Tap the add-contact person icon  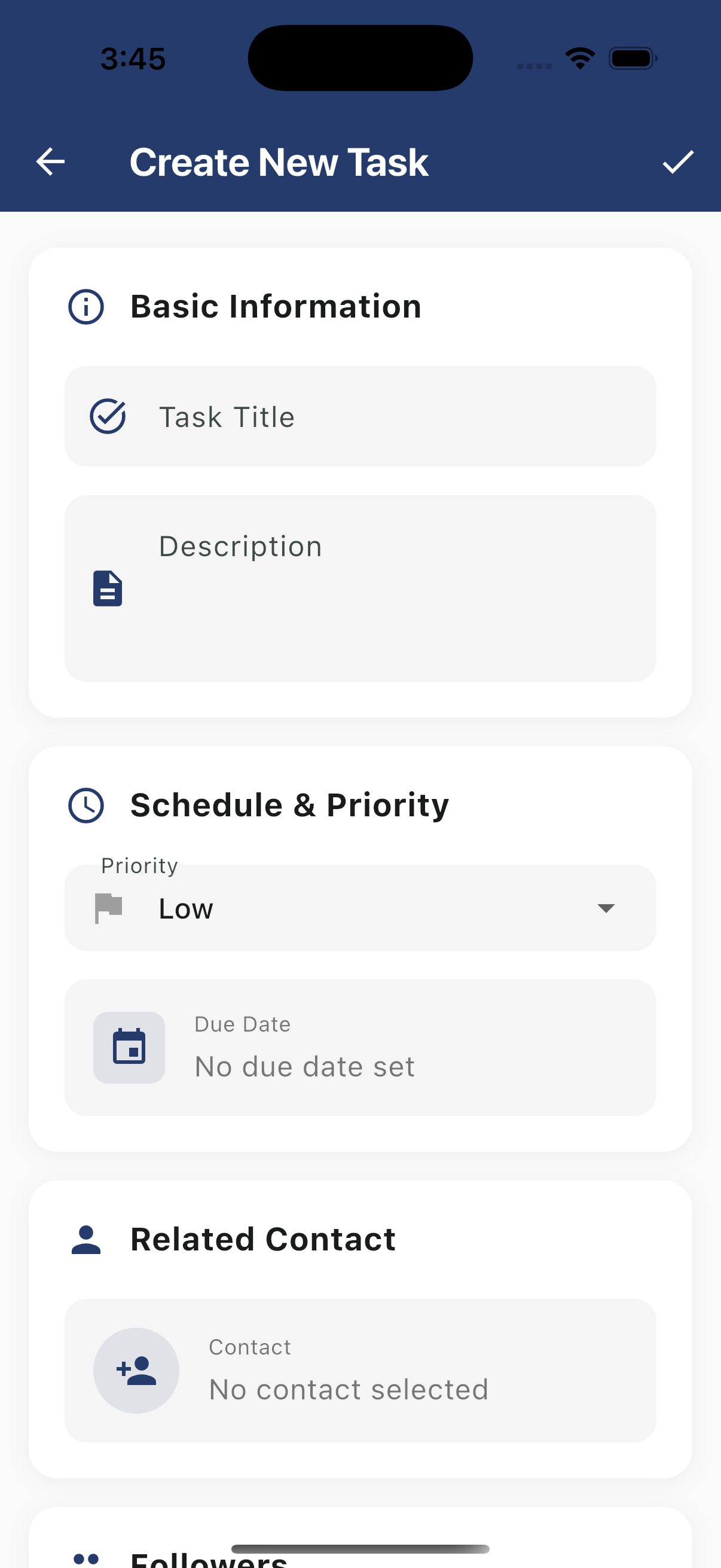point(136,1370)
